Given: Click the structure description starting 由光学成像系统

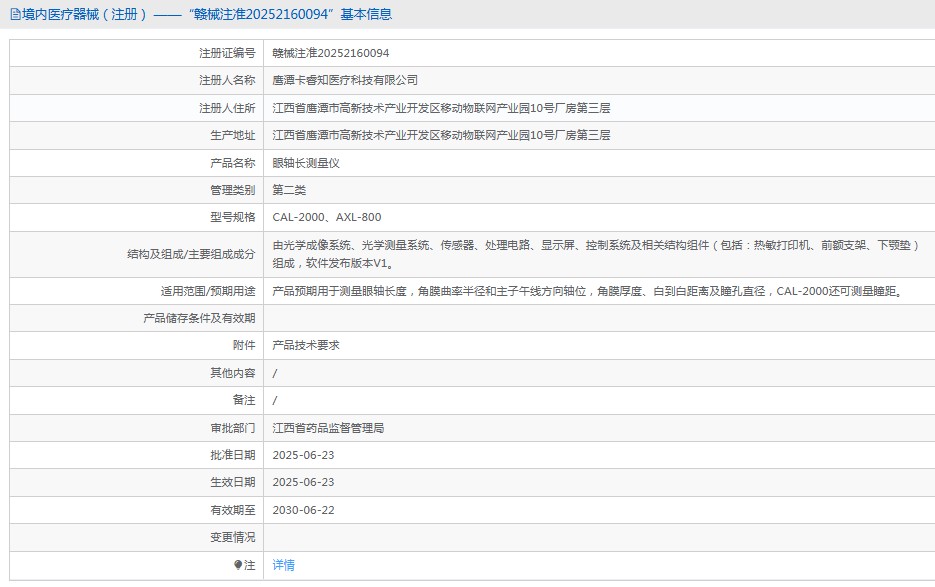Looking at the screenshot, I should (x=596, y=254).
